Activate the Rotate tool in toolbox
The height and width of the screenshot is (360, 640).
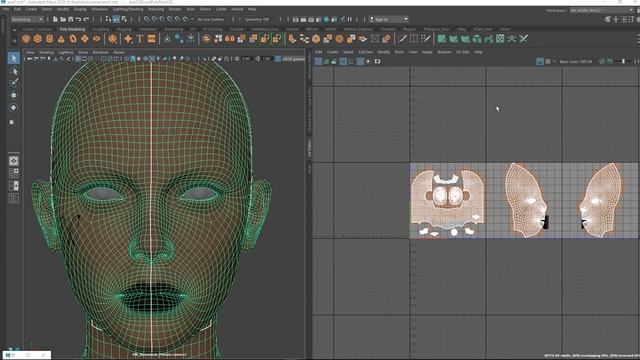tap(13, 108)
